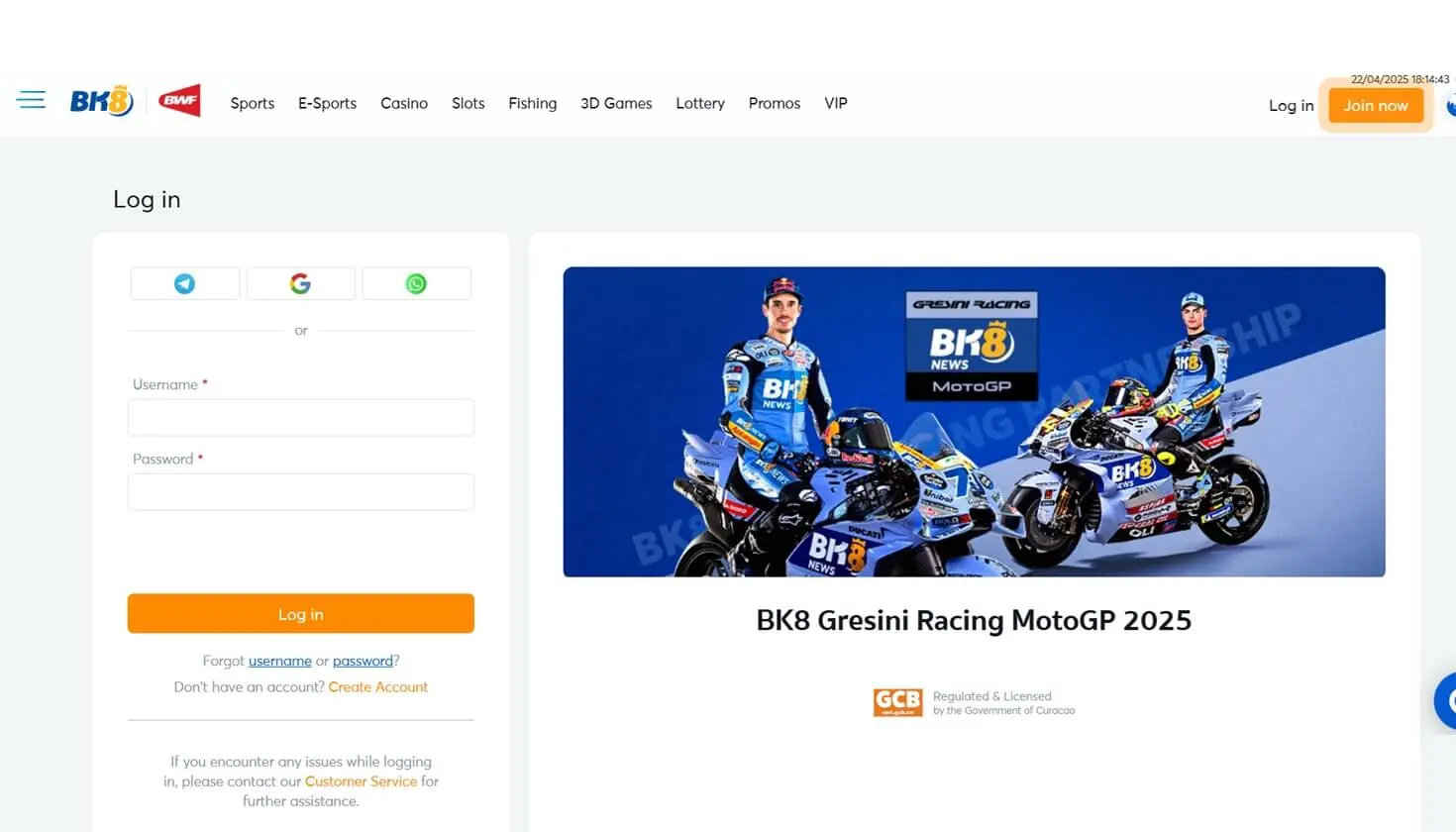Click the orange Join now button
Viewport: 1456px width, 832px height.
(x=1376, y=105)
